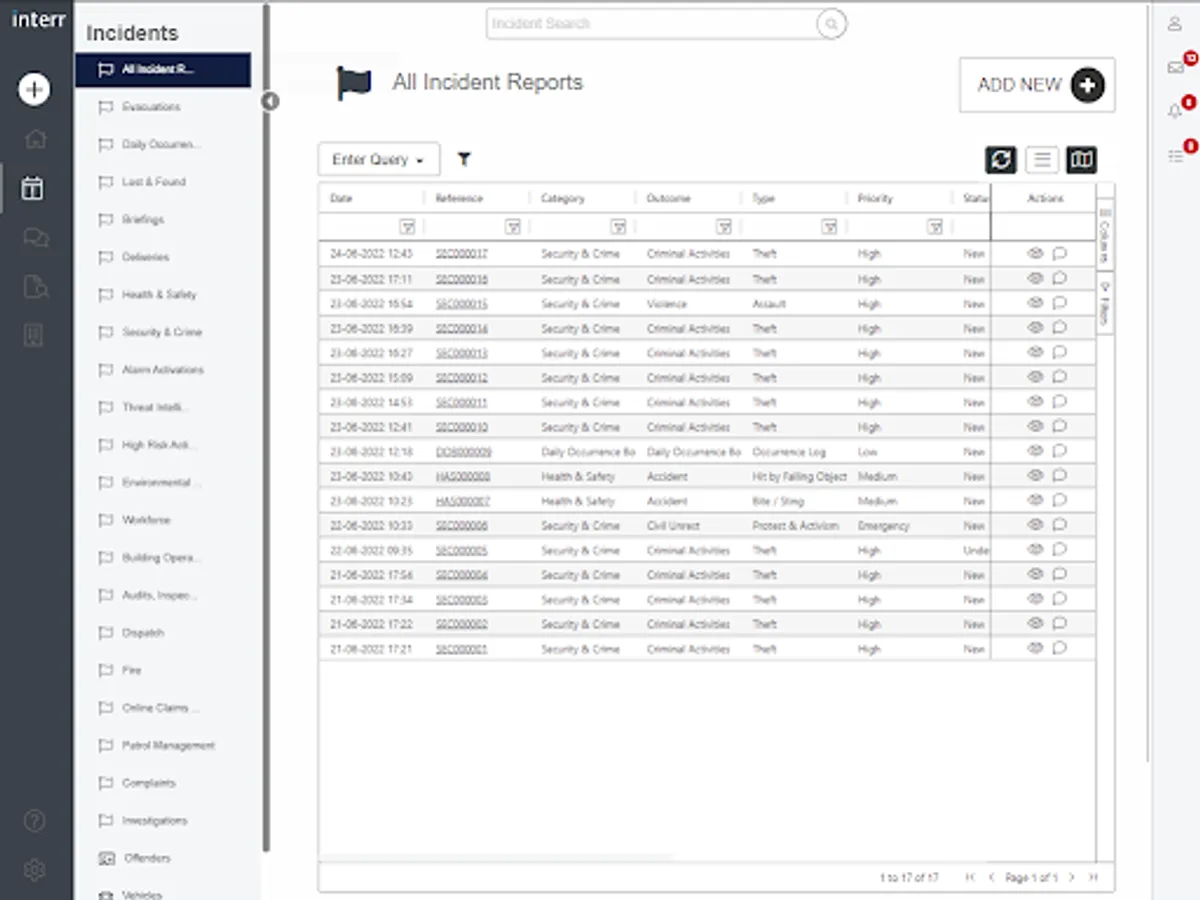1200x900 pixels.
Task: Open comment for SEC000001 row
Action: [x=1060, y=648]
